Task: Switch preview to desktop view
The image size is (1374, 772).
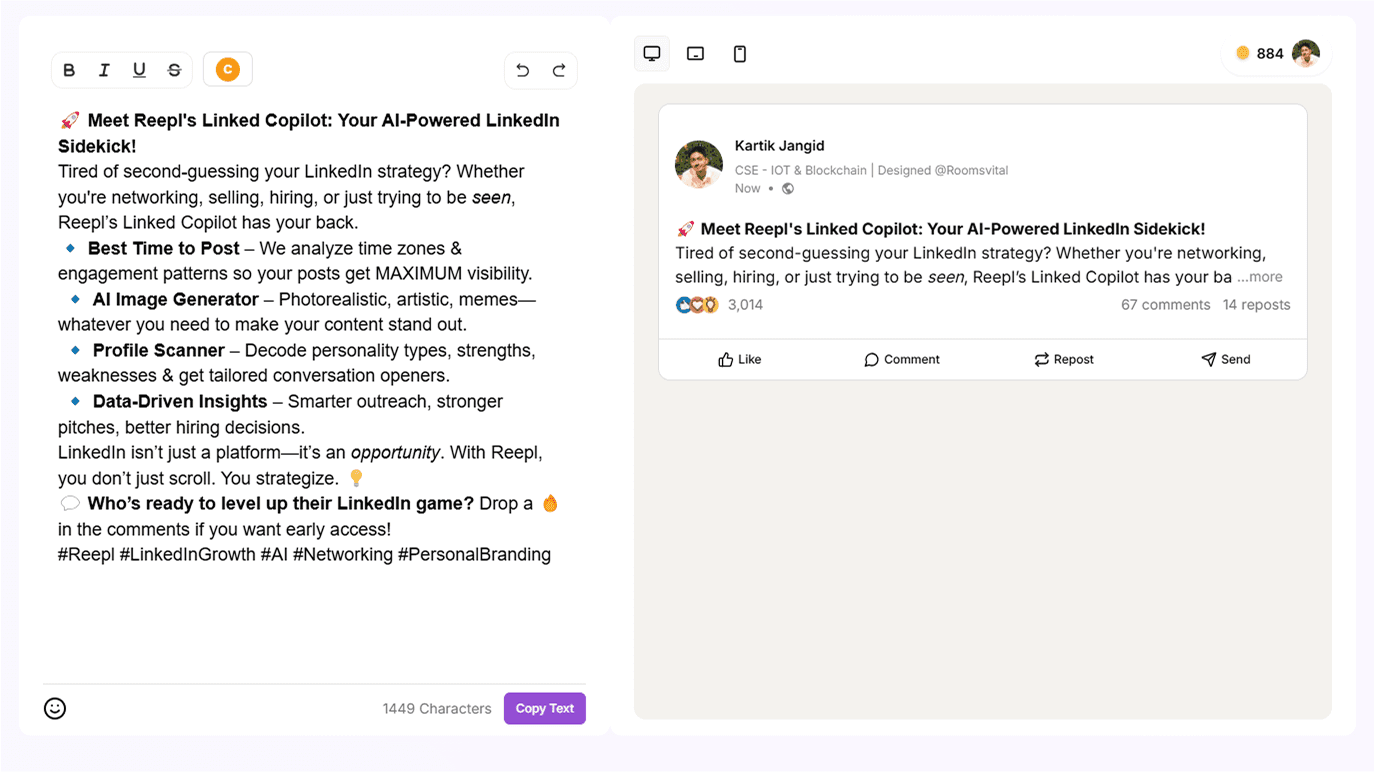Action: (652, 54)
